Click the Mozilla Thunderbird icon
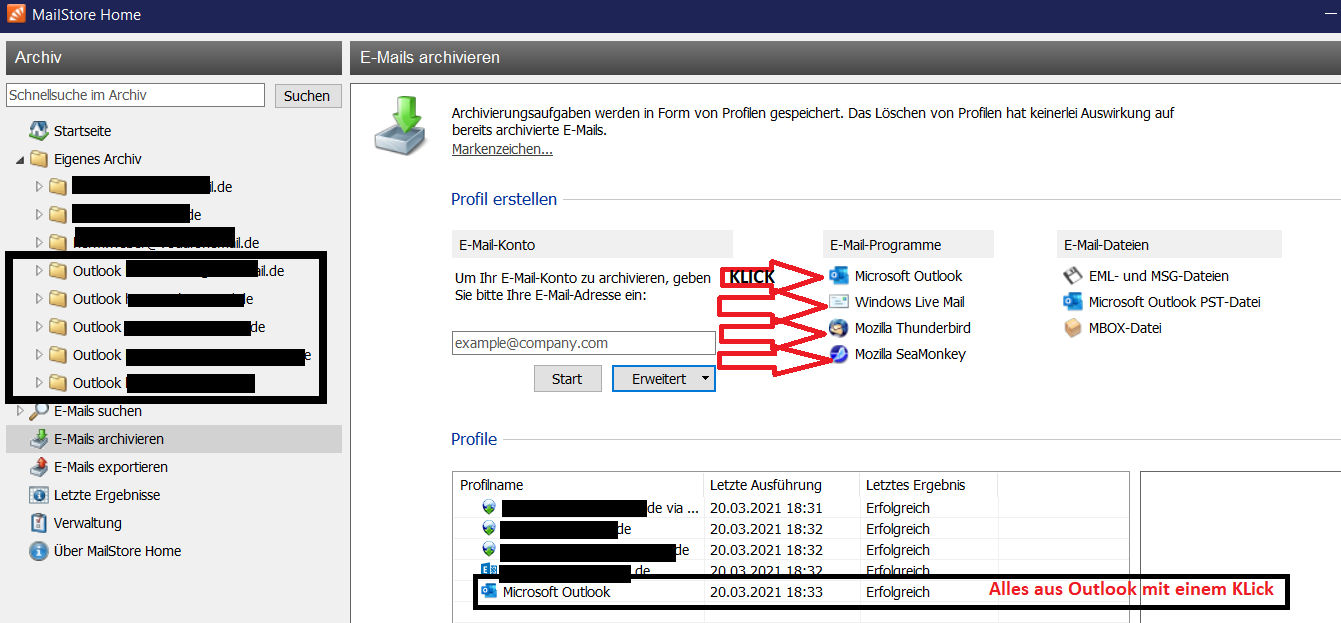Image resolution: width=1341 pixels, height=623 pixels. [x=839, y=328]
